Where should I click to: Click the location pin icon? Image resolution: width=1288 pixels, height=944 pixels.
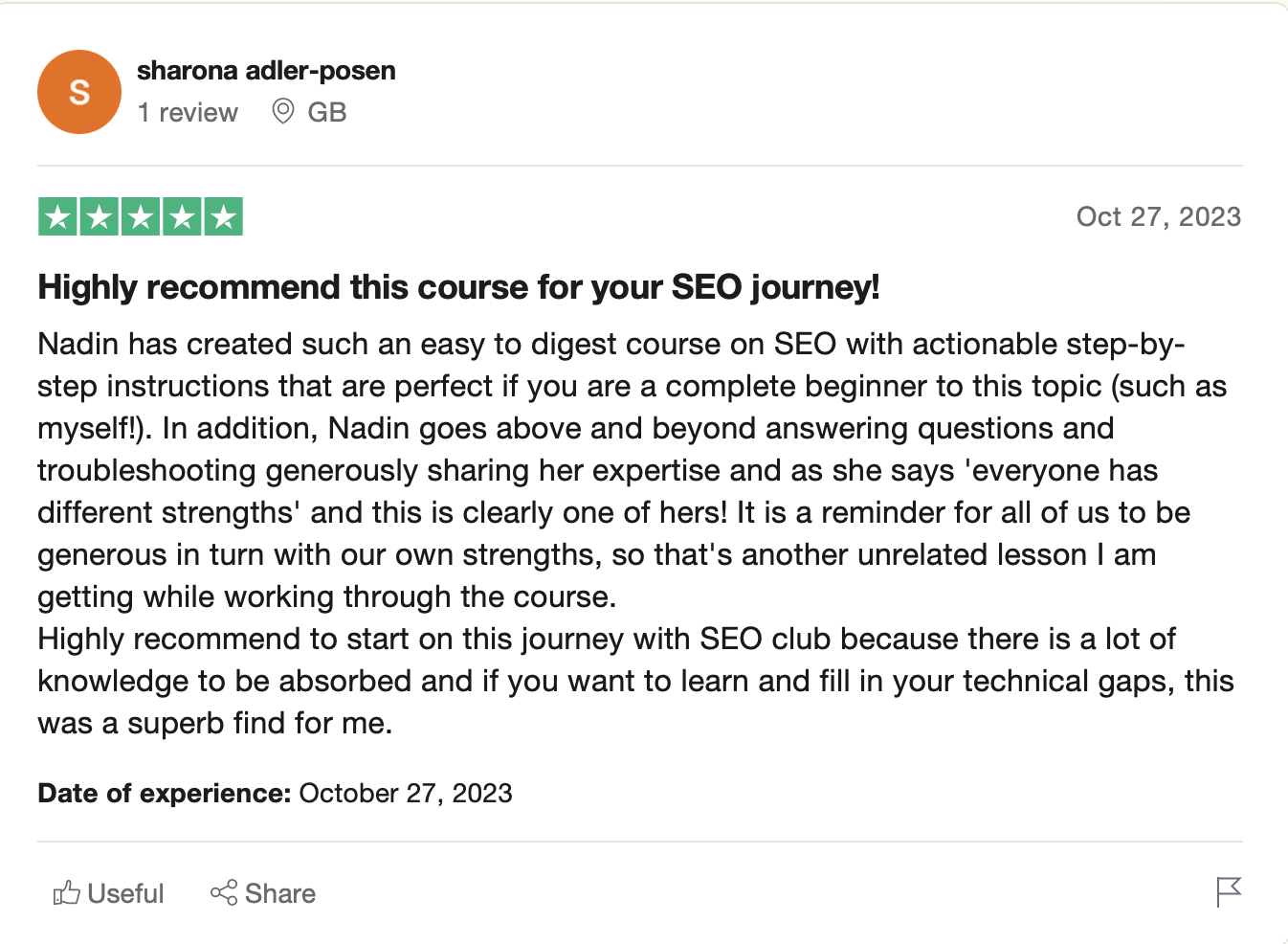(x=283, y=112)
